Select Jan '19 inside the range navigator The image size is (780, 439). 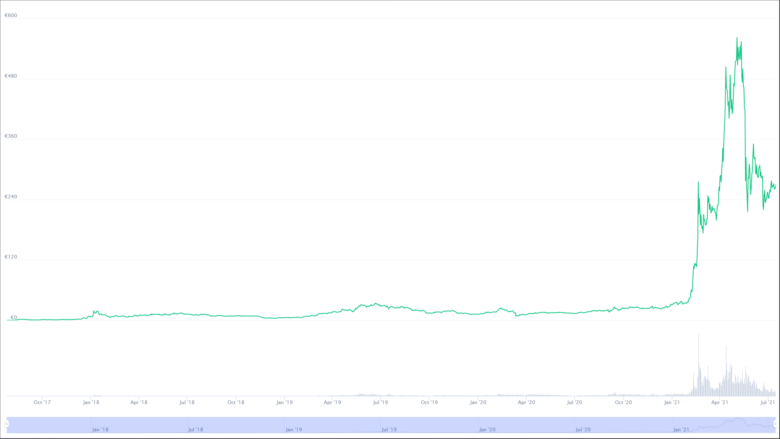[x=293, y=430]
